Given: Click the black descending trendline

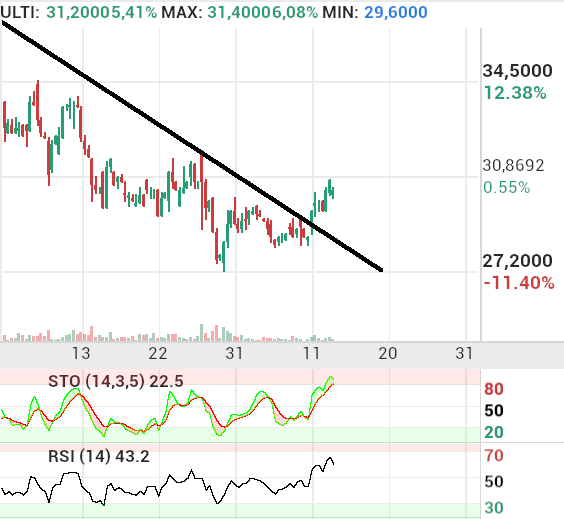Looking at the screenshot, I should point(192,146).
